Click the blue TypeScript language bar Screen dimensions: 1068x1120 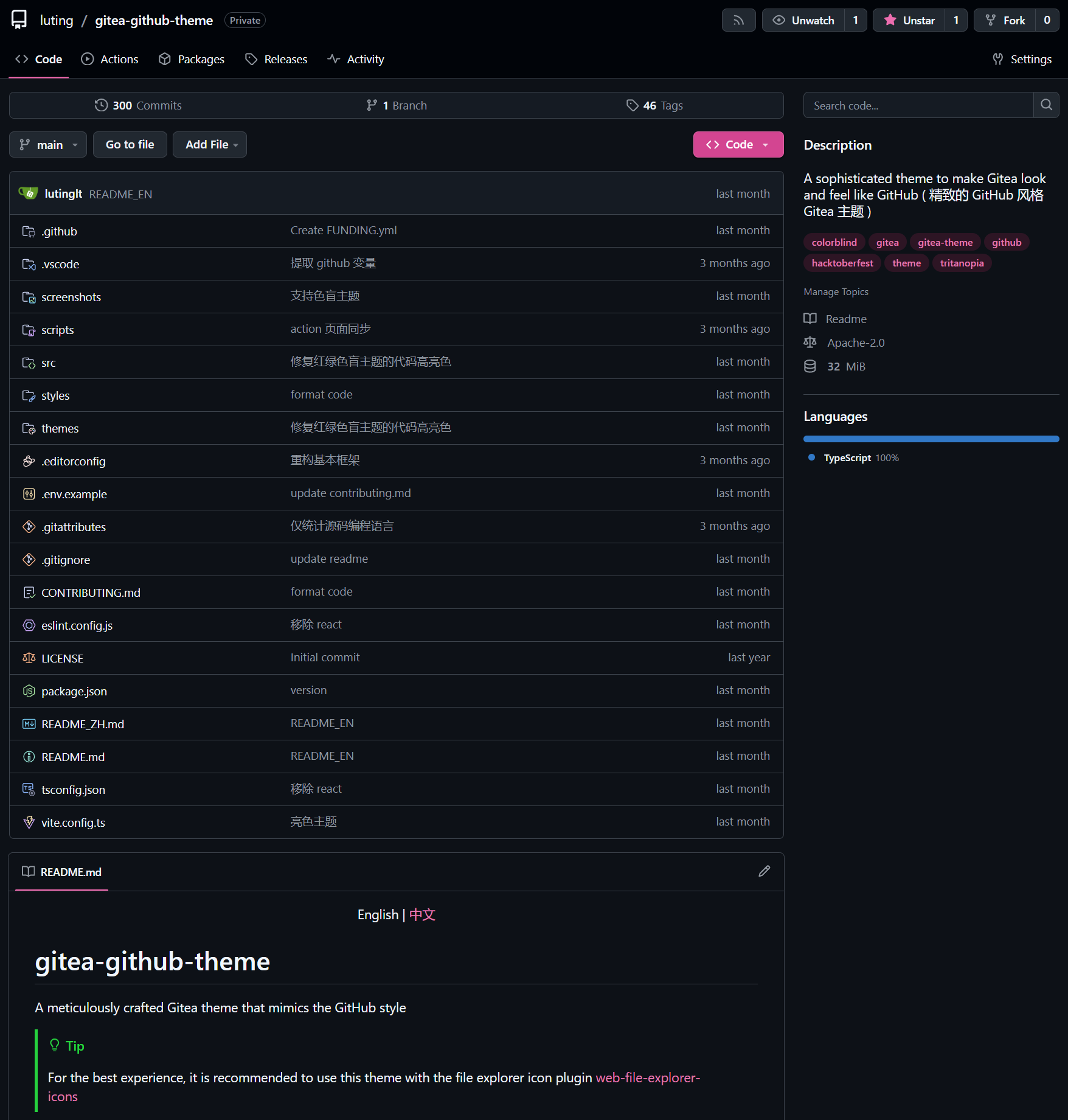click(x=931, y=439)
